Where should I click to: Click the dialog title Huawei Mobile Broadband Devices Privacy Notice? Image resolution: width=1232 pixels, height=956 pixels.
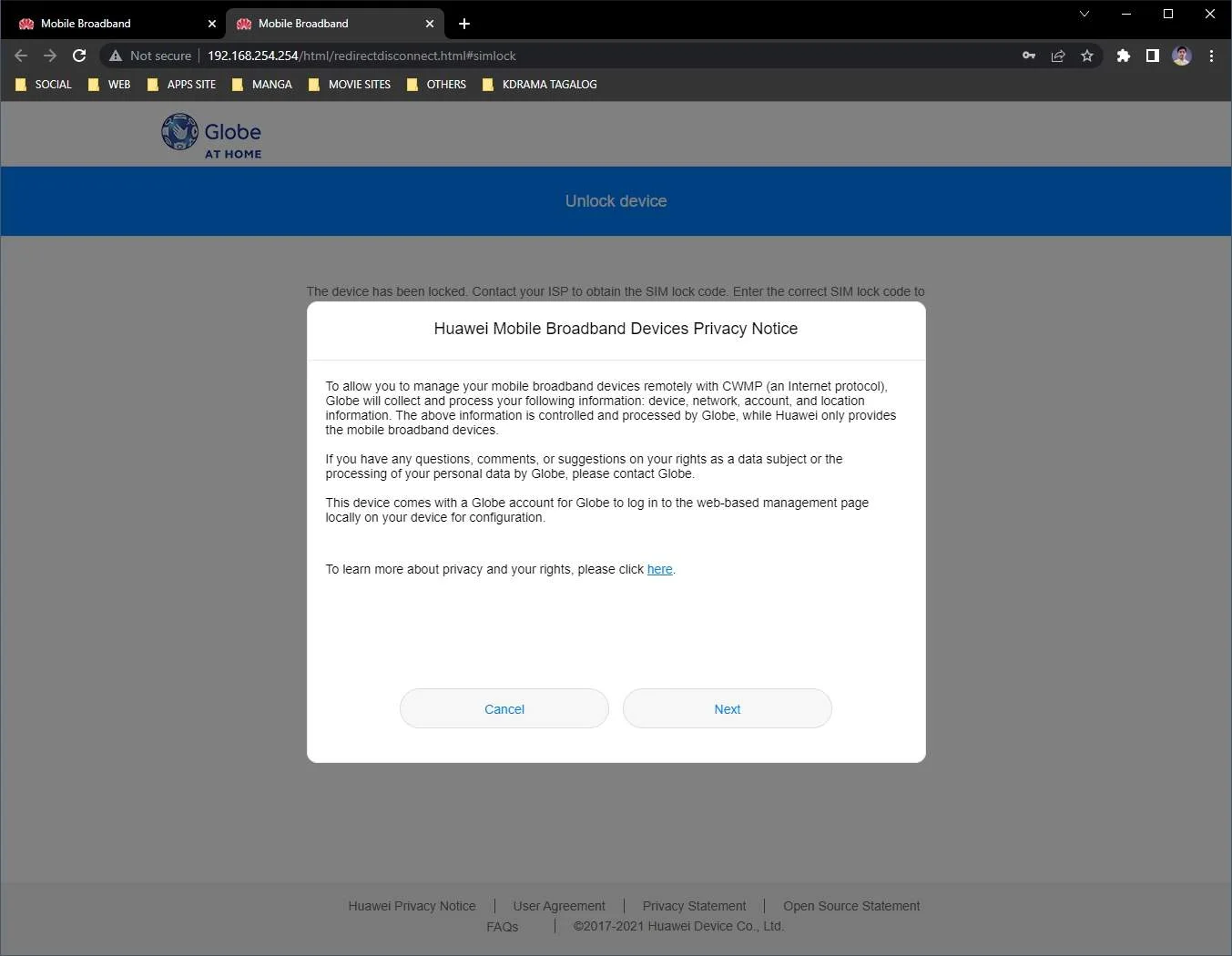[616, 329]
